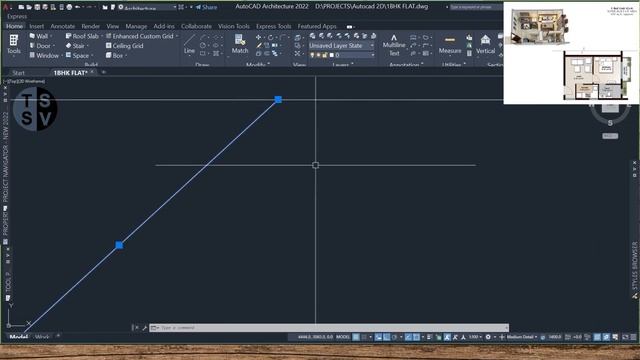Select the Roof Slab tool

coord(82,36)
